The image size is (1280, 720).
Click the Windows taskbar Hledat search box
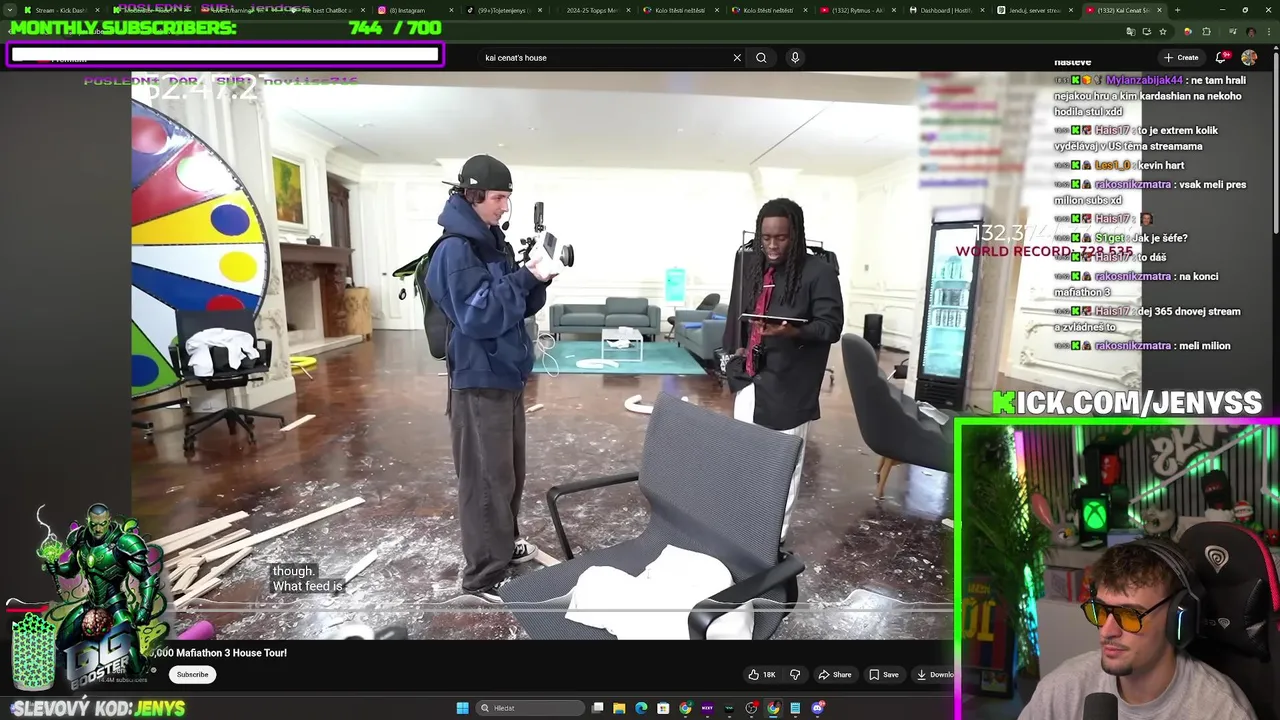(x=529, y=708)
